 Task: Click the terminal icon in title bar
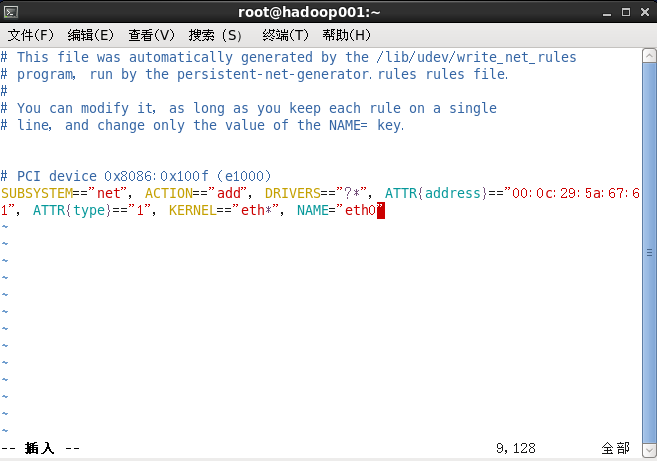(11, 12)
